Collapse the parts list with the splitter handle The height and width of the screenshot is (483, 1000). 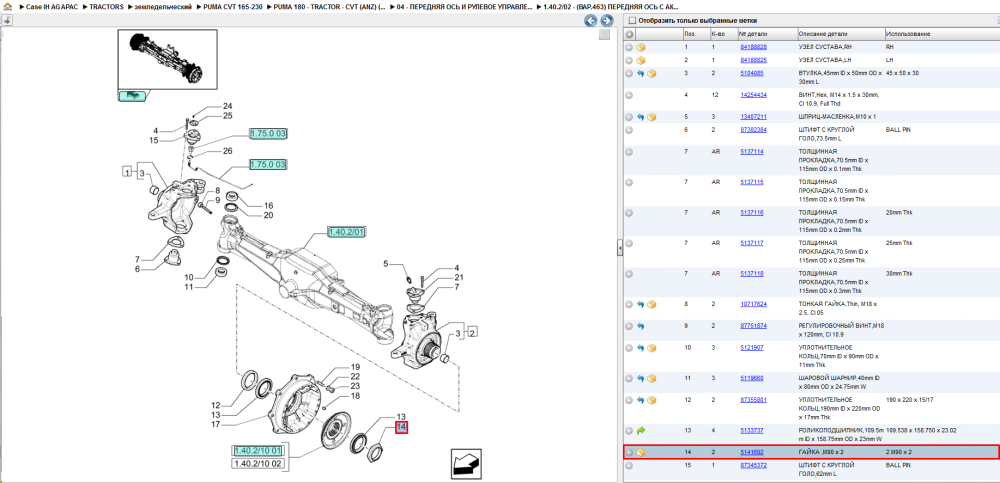coord(619,249)
